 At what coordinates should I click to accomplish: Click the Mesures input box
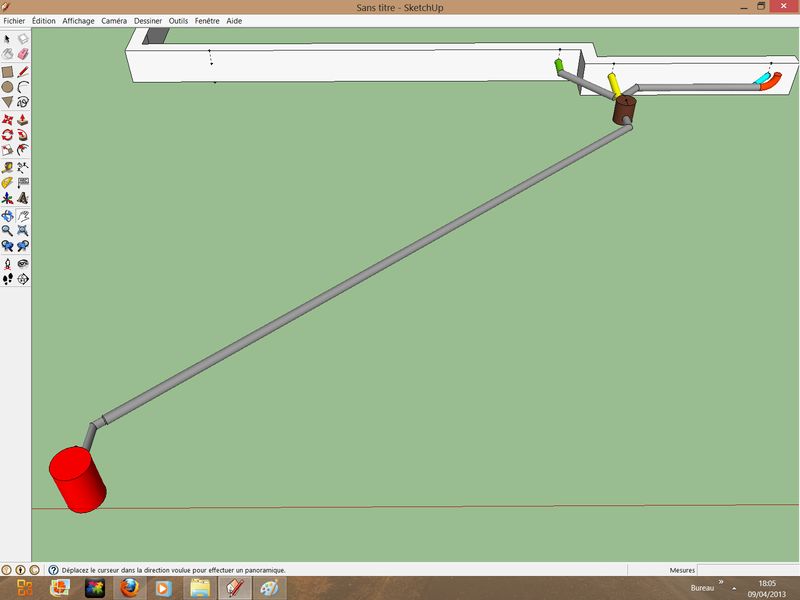coord(748,570)
